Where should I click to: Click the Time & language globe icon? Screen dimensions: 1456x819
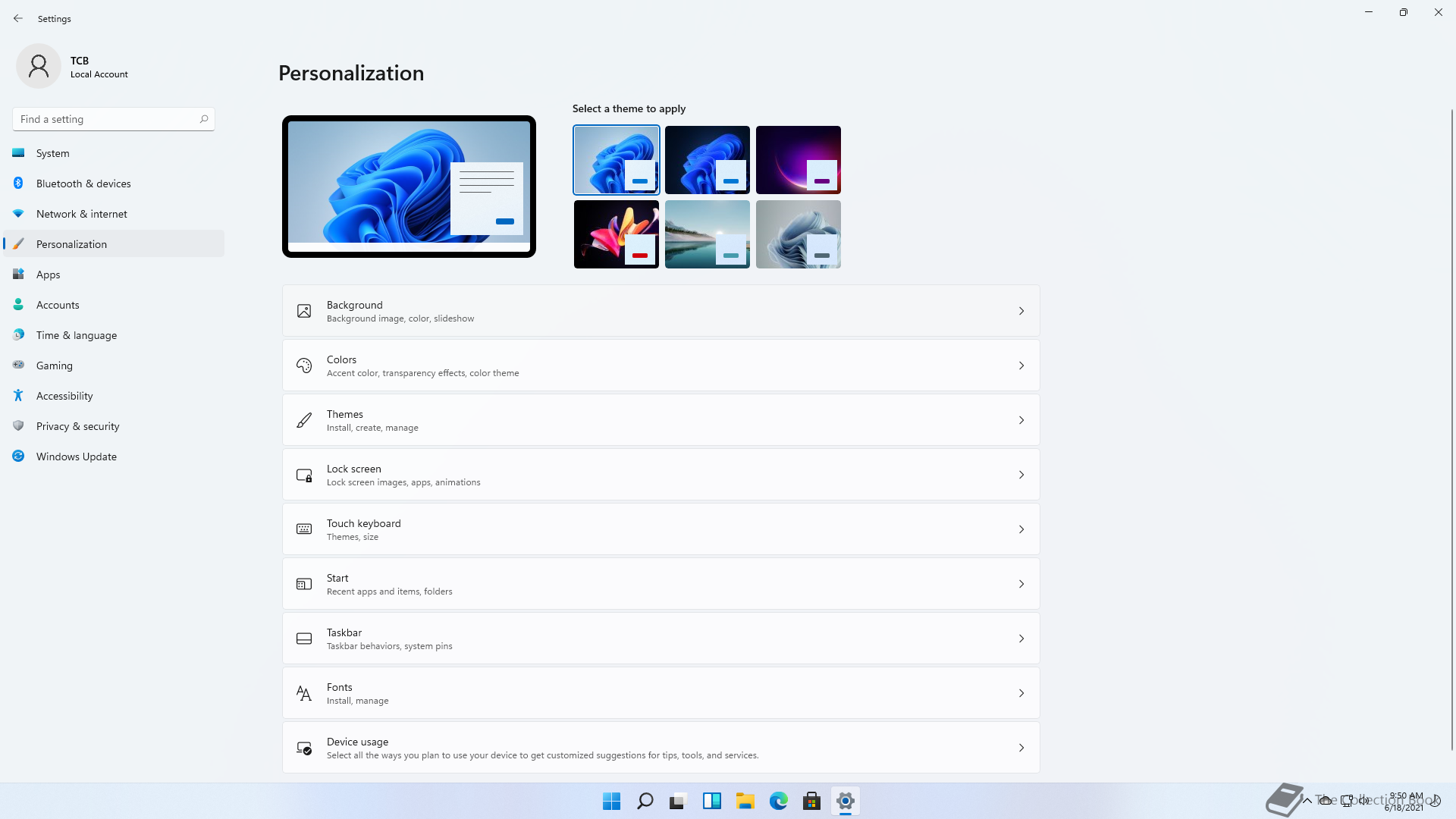(18, 335)
